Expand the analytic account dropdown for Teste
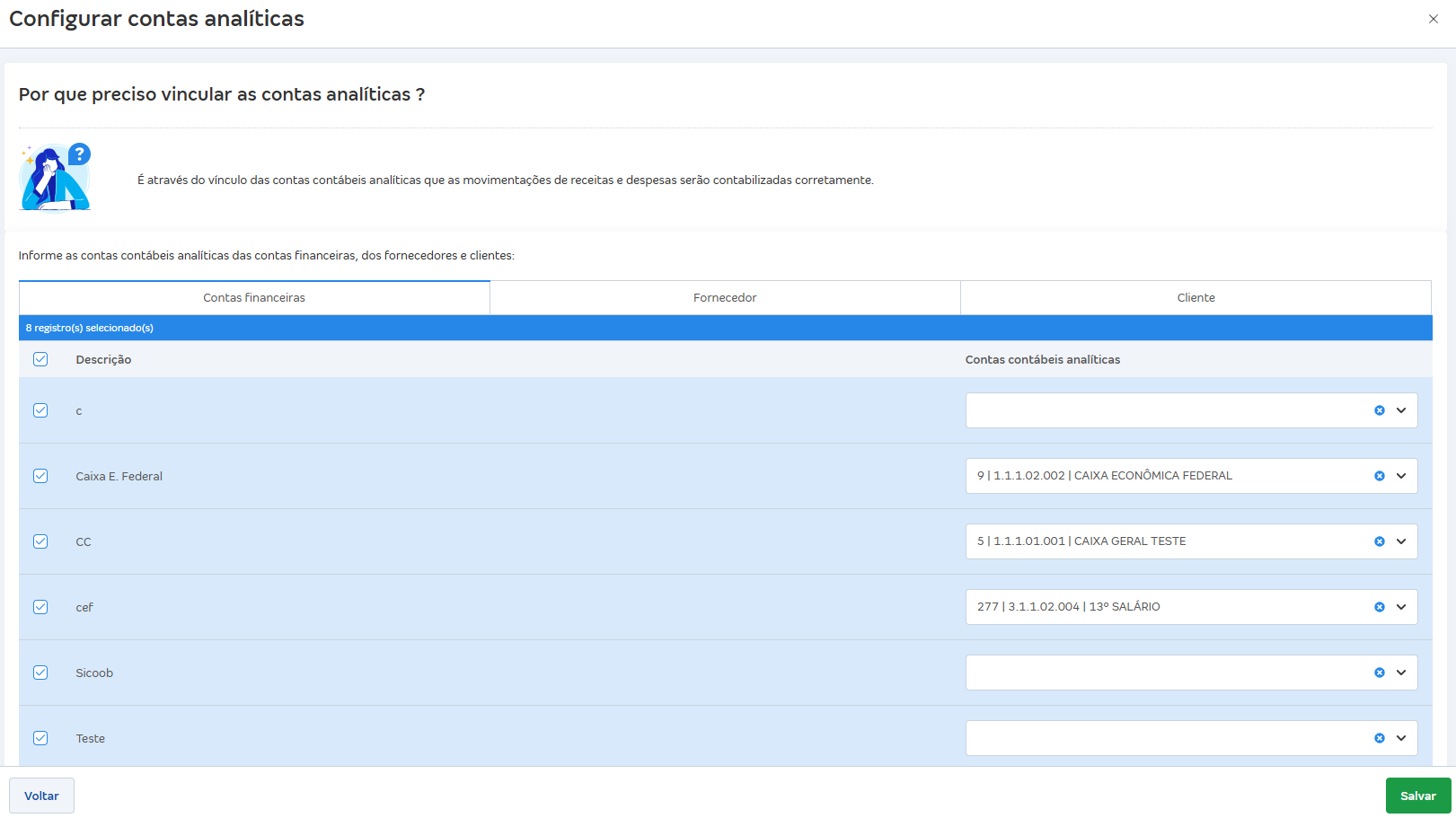This screenshot has height=818, width=1456. [x=1400, y=737]
